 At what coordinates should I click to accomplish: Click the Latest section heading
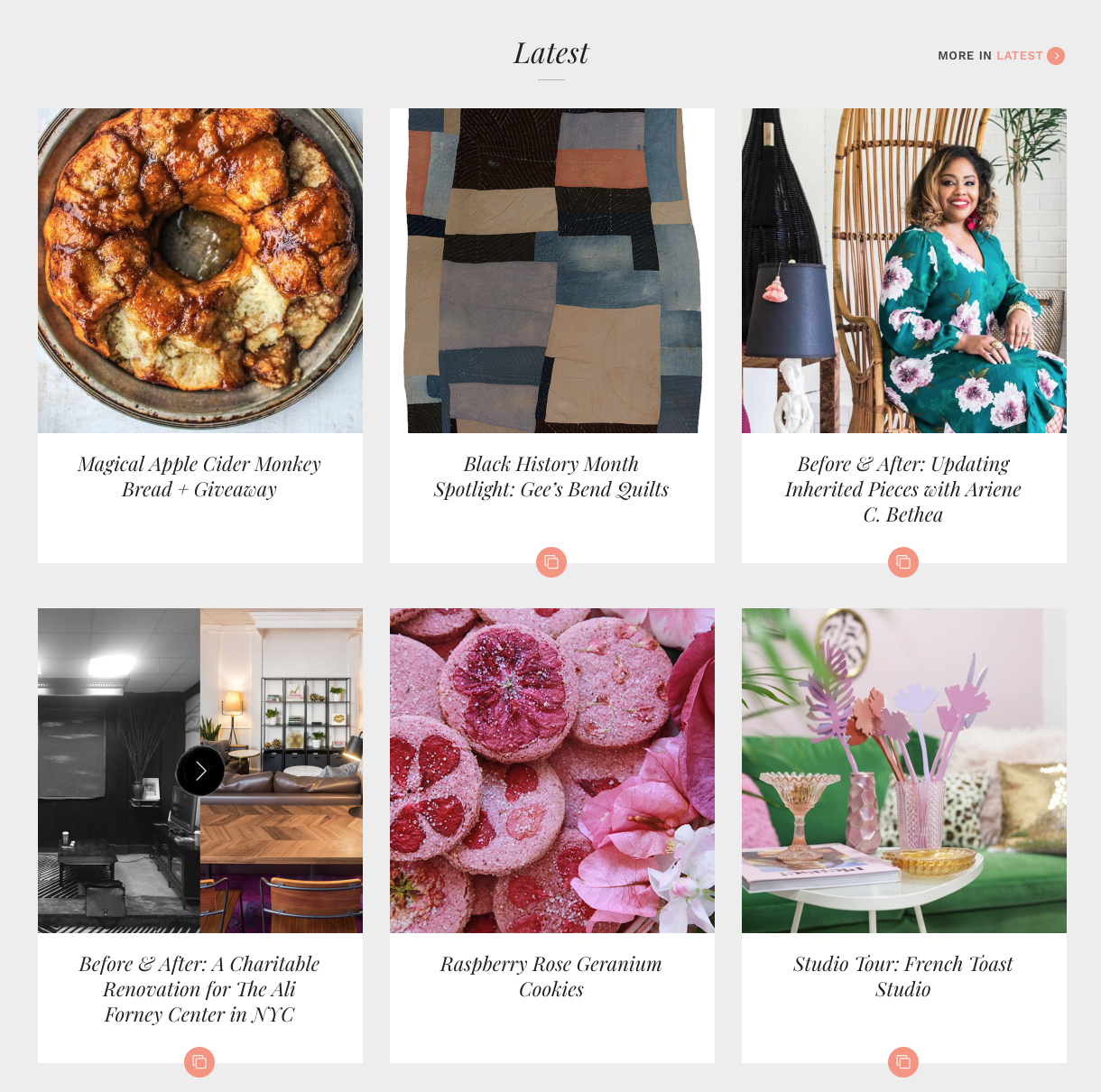click(550, 53)
